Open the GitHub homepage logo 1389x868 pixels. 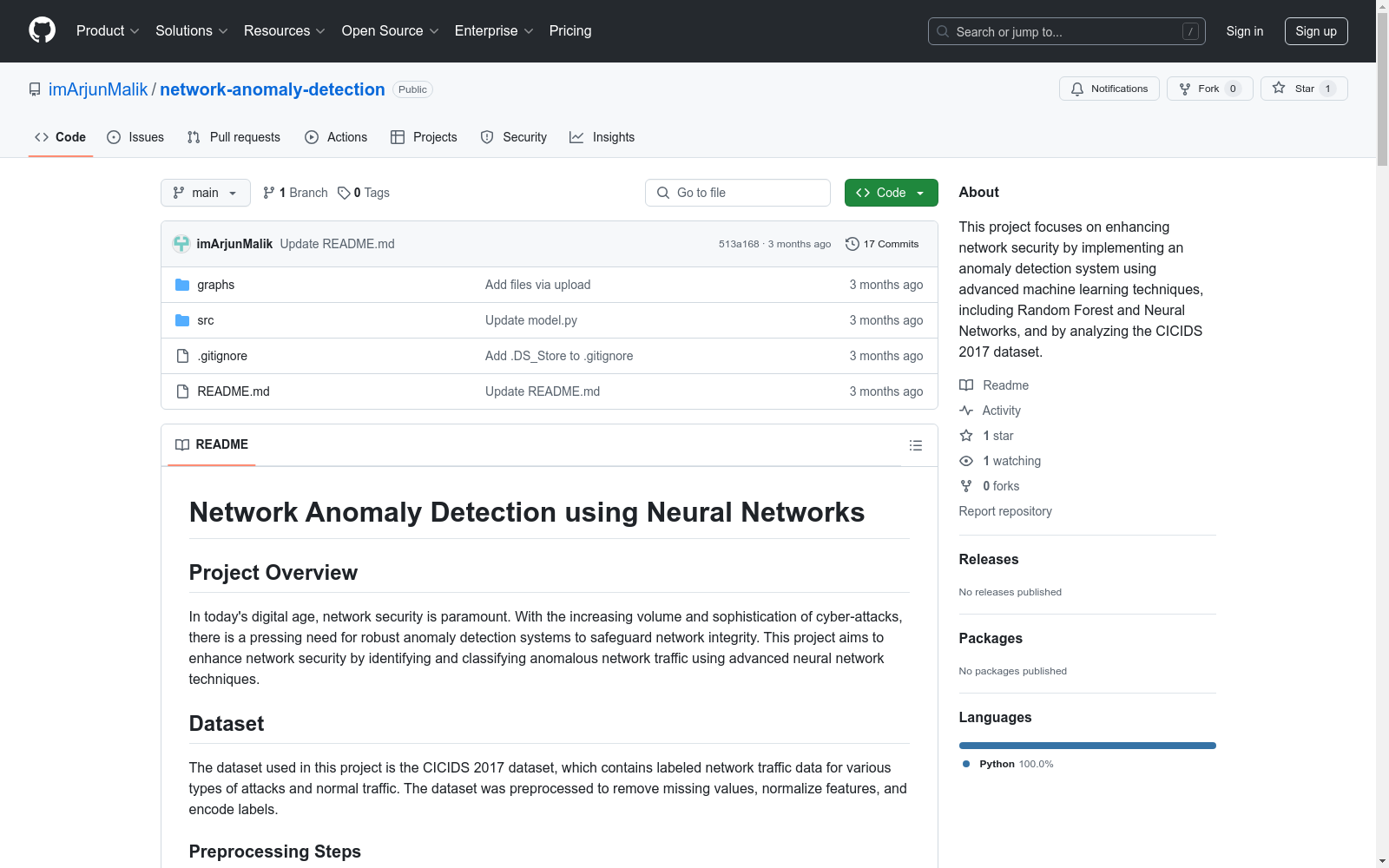click(42, 30)
